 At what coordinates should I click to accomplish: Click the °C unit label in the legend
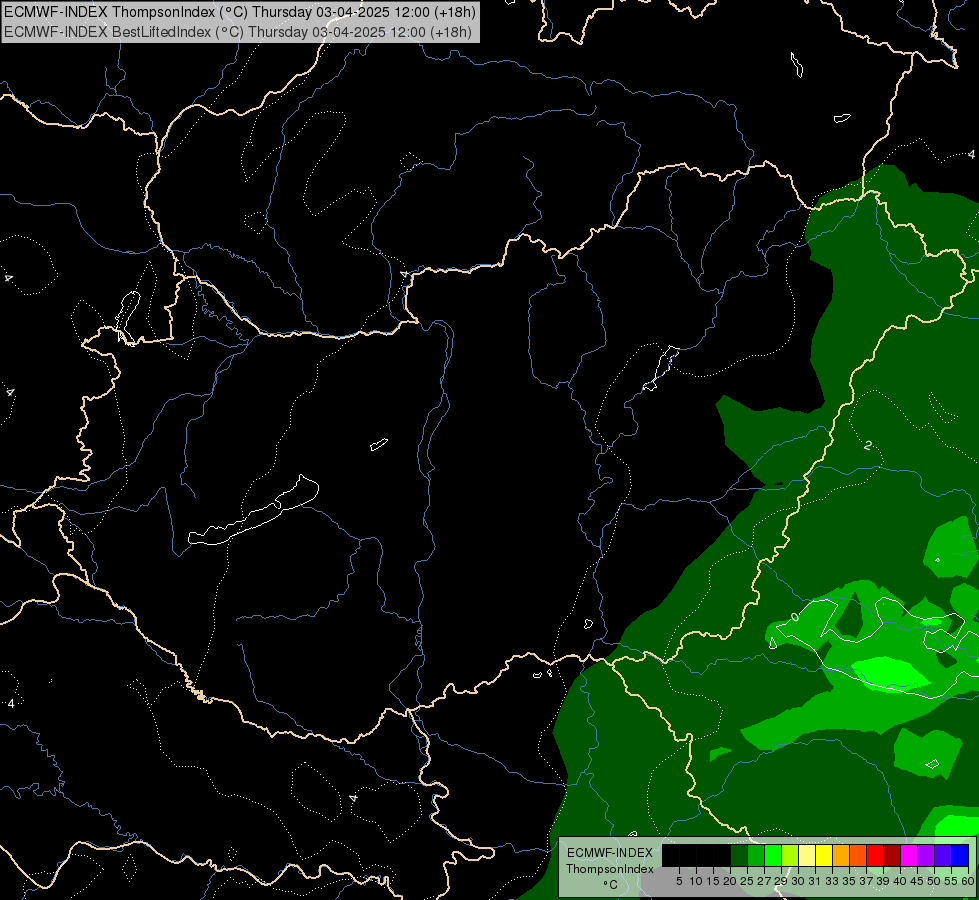click(611, 885)
